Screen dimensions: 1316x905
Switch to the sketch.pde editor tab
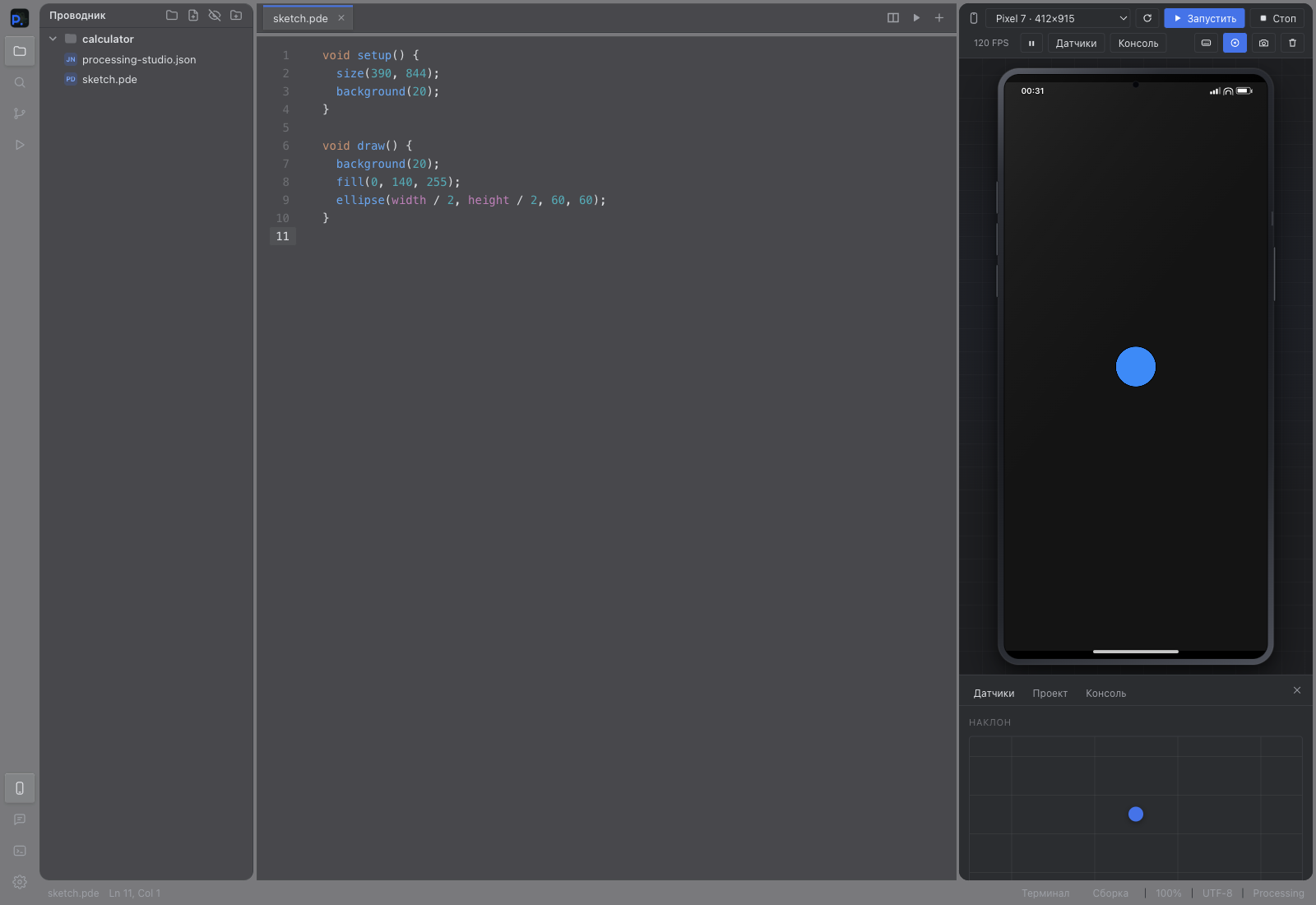pyautogui.click(x=308, y=18)
